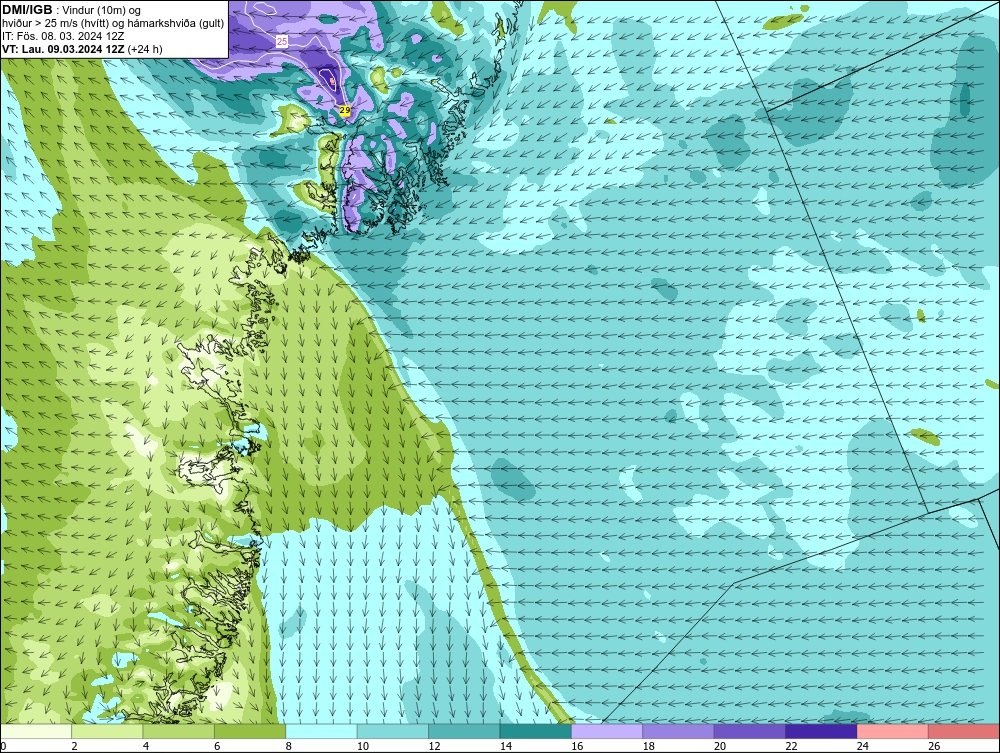Click the 20–22 m/s violet legend swatch

750,731
